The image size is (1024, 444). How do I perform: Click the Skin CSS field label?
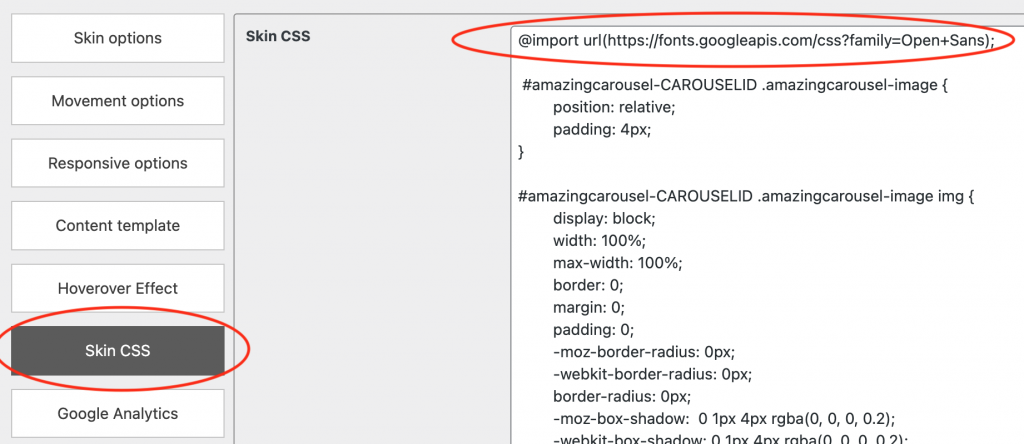(278, 37)
